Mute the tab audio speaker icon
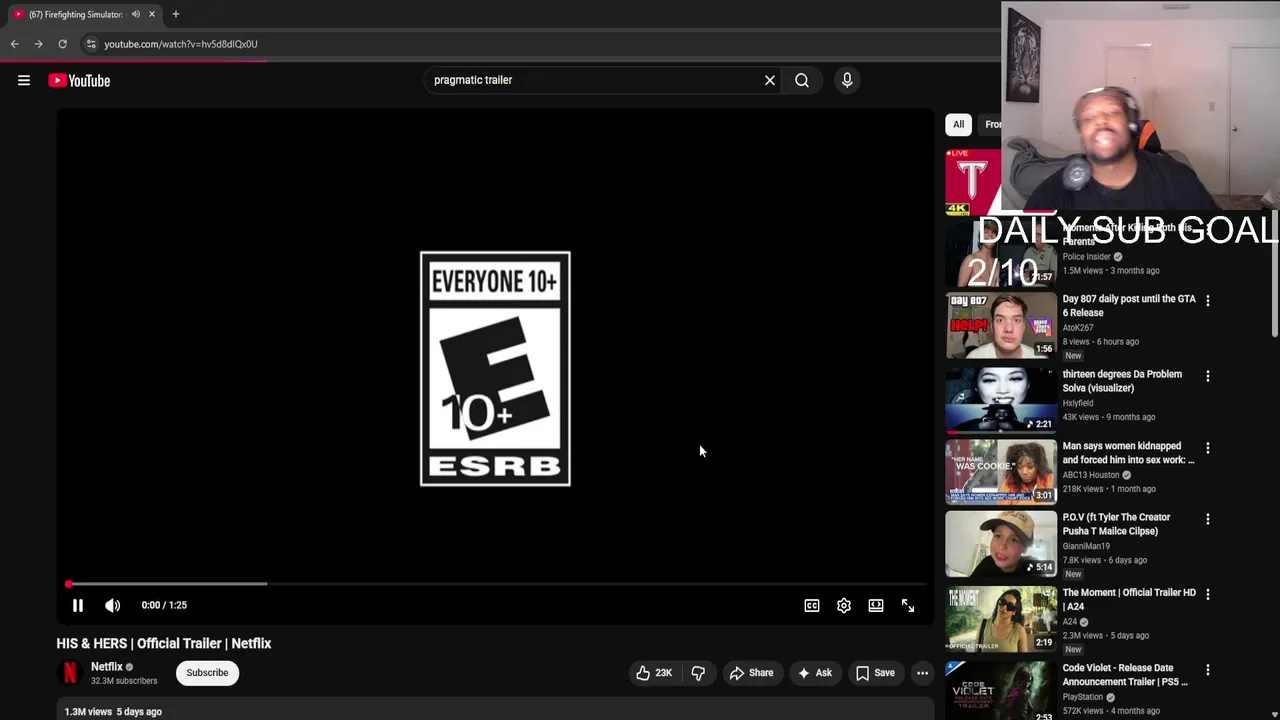This screenshot has width=1280, height=720. [136, 14]
